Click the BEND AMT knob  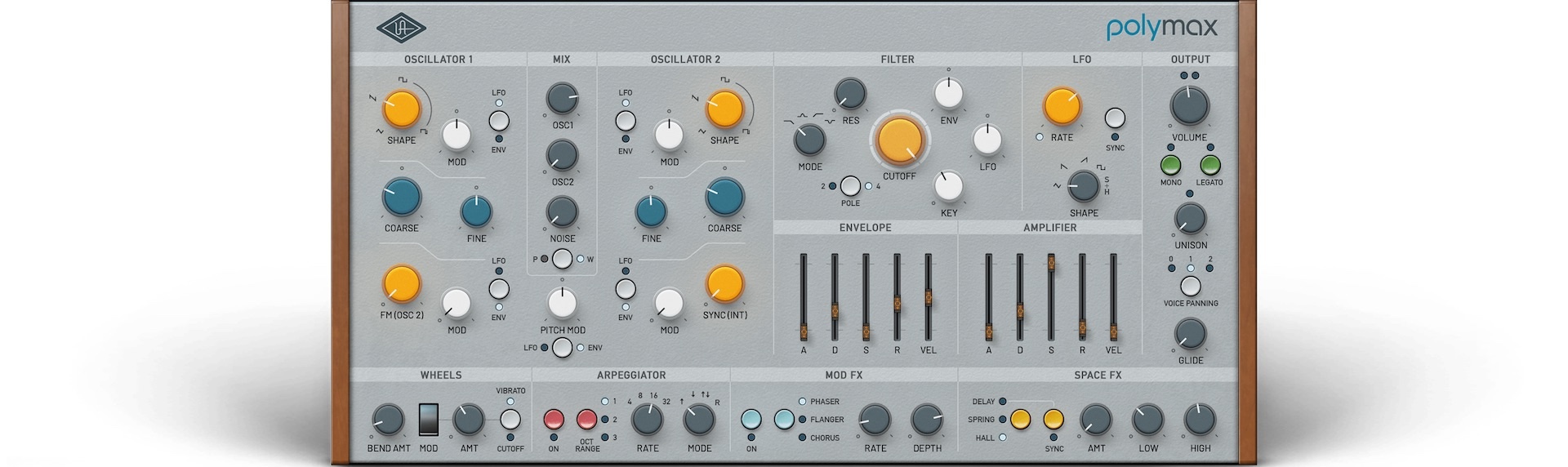coord(388,420)
